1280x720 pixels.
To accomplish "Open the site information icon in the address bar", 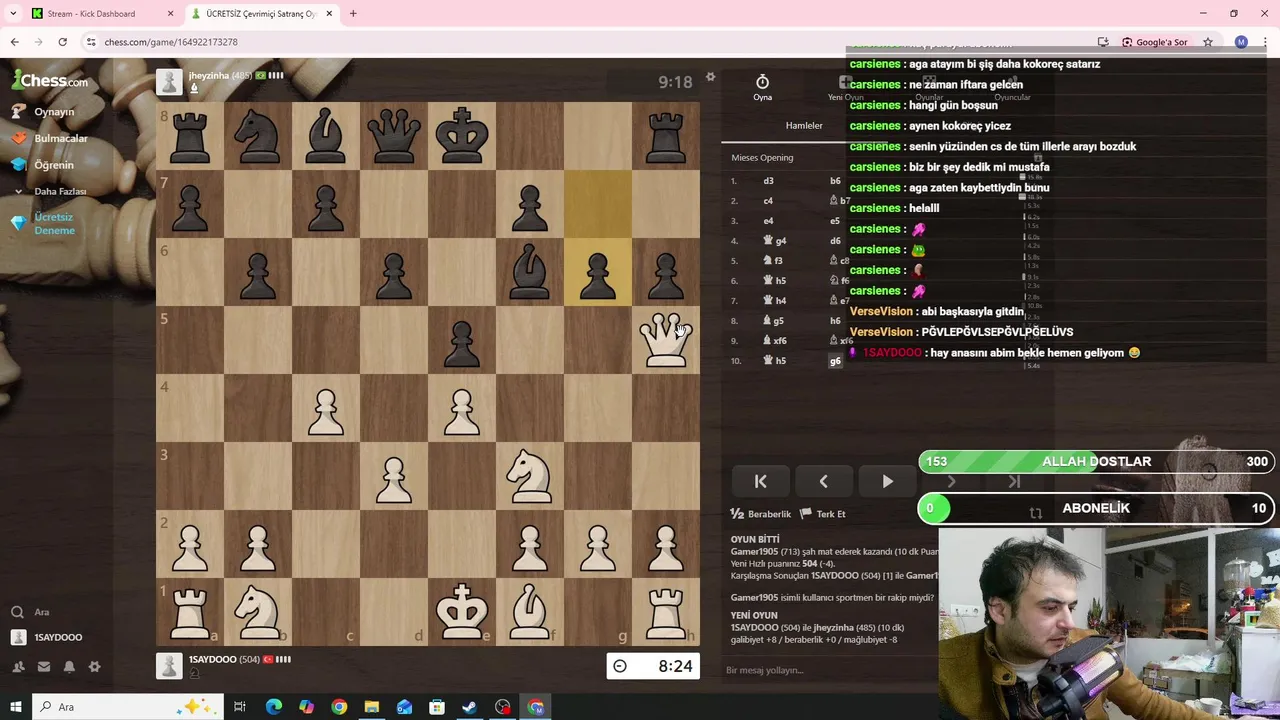I will point(91,42).
